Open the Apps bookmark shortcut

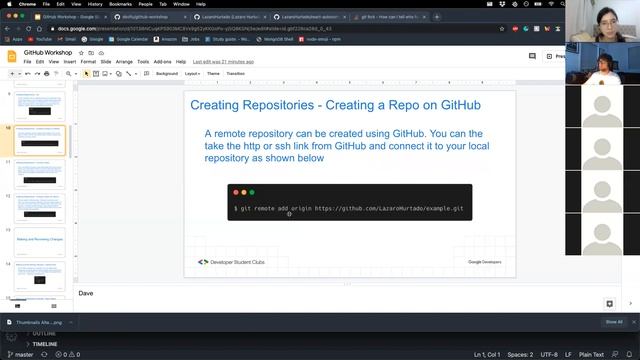(13, 40)
